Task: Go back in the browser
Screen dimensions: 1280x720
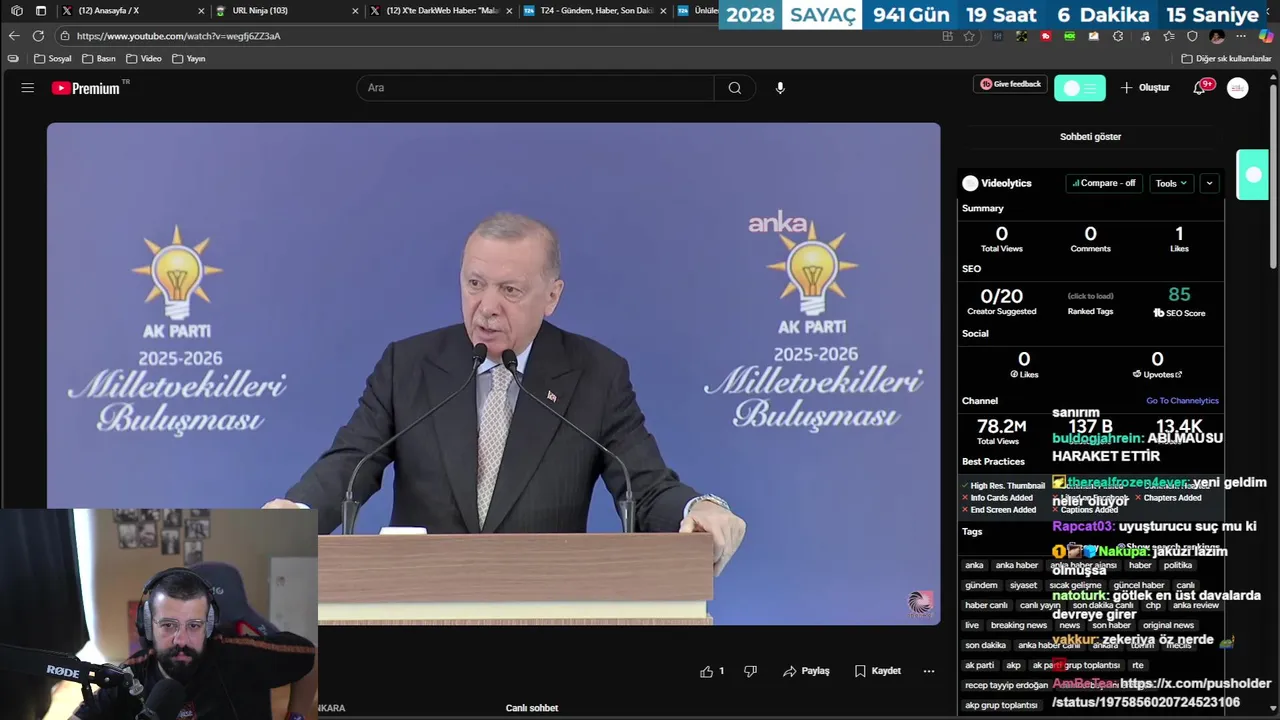Action: (14, 36)
